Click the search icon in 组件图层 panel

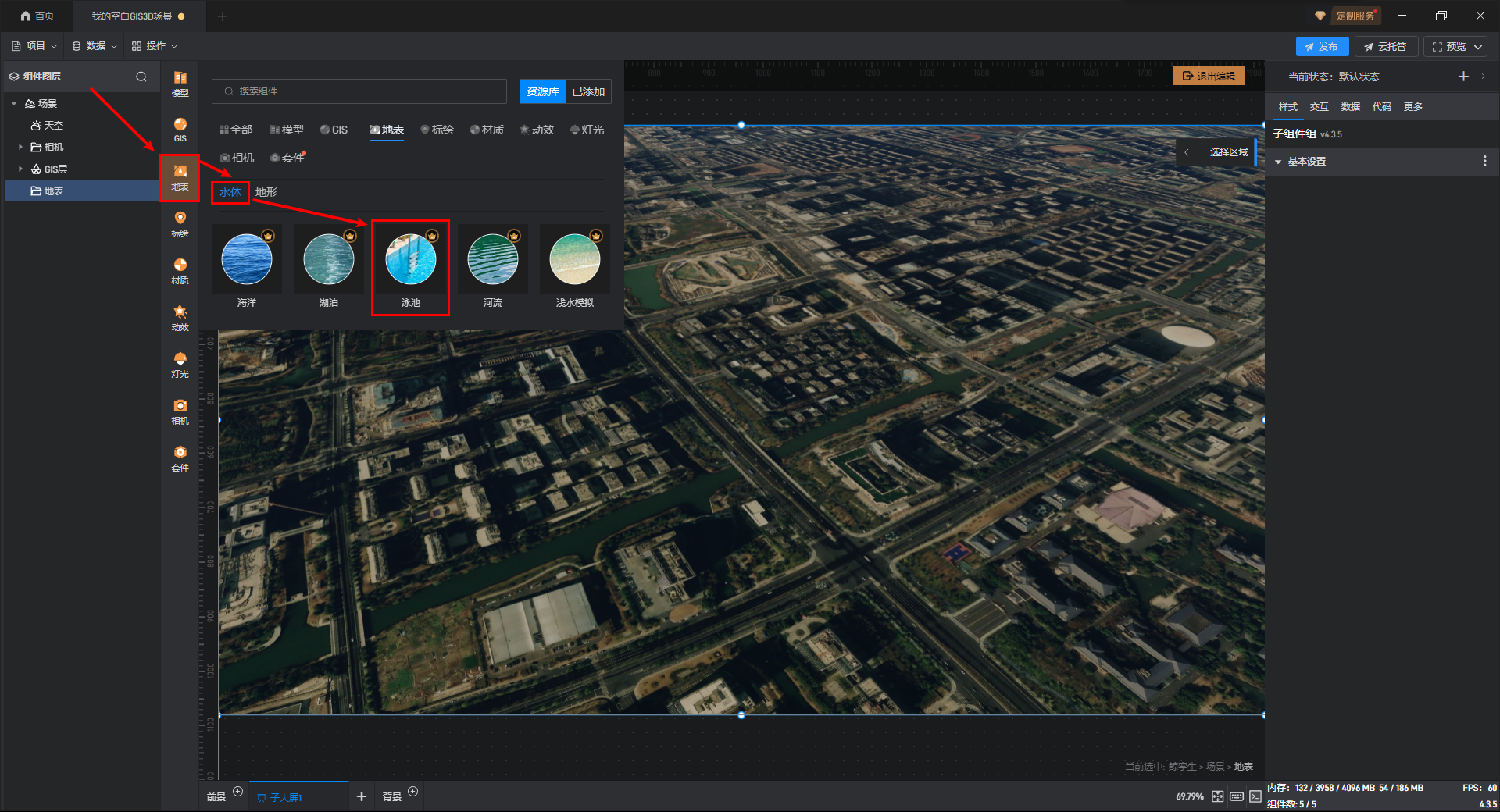point(141,77)
